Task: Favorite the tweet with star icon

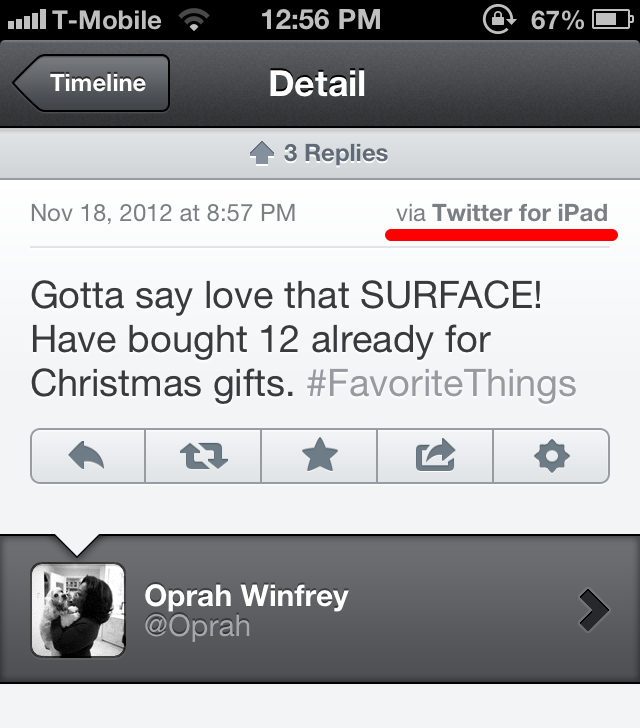Action: (x=319, y=457)
